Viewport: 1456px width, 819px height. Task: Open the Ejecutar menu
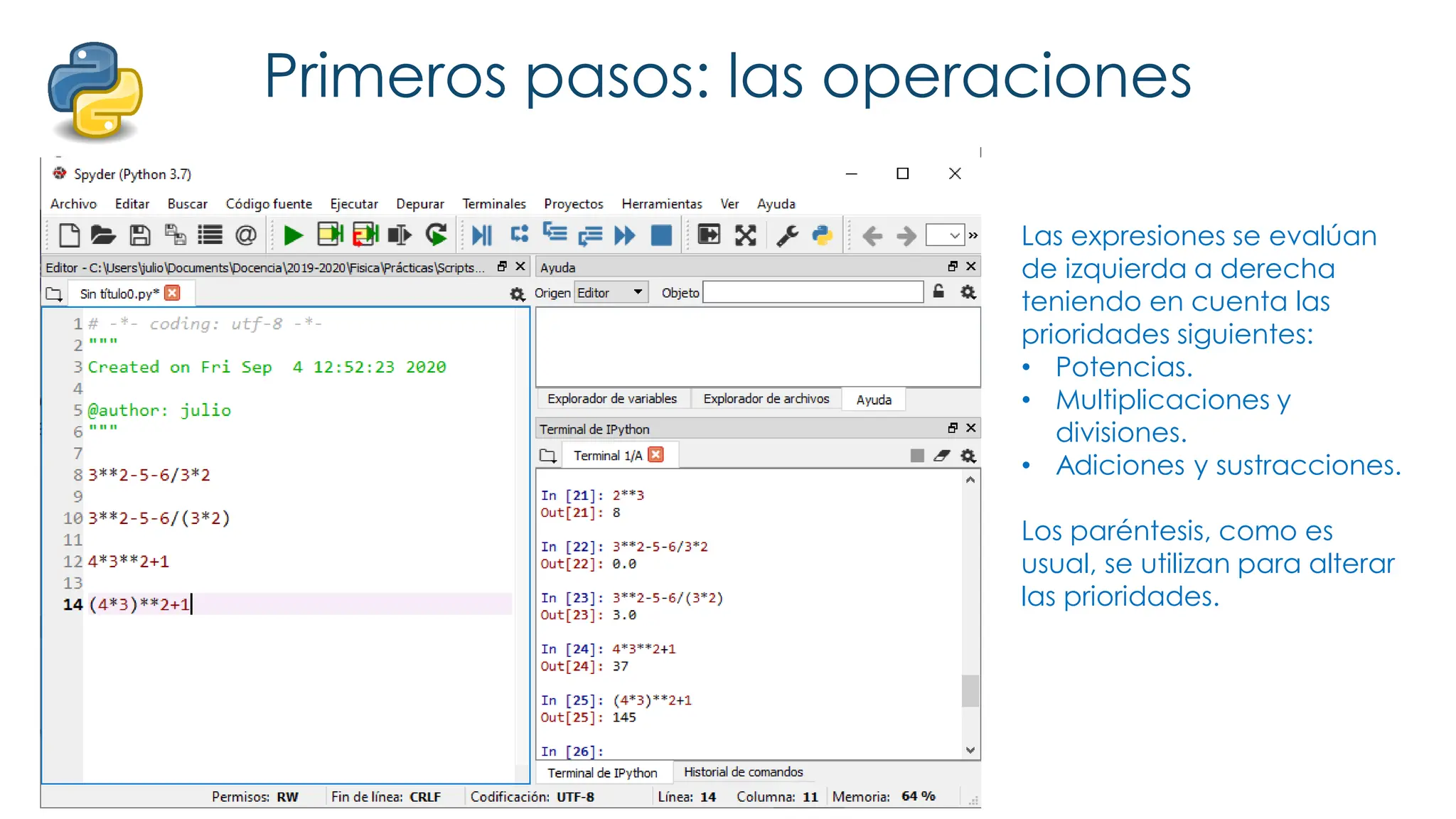pos(354,204)
